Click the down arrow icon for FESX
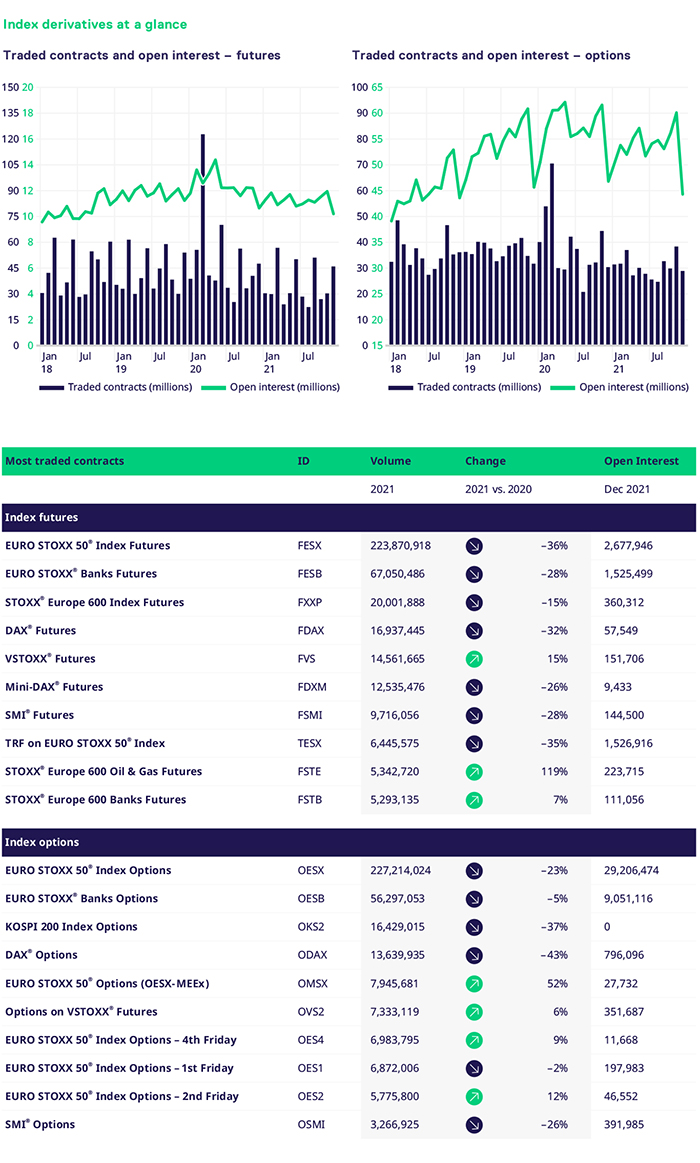Image resolution: width=700 pixels, height=1163 pixels. (474, 546)
